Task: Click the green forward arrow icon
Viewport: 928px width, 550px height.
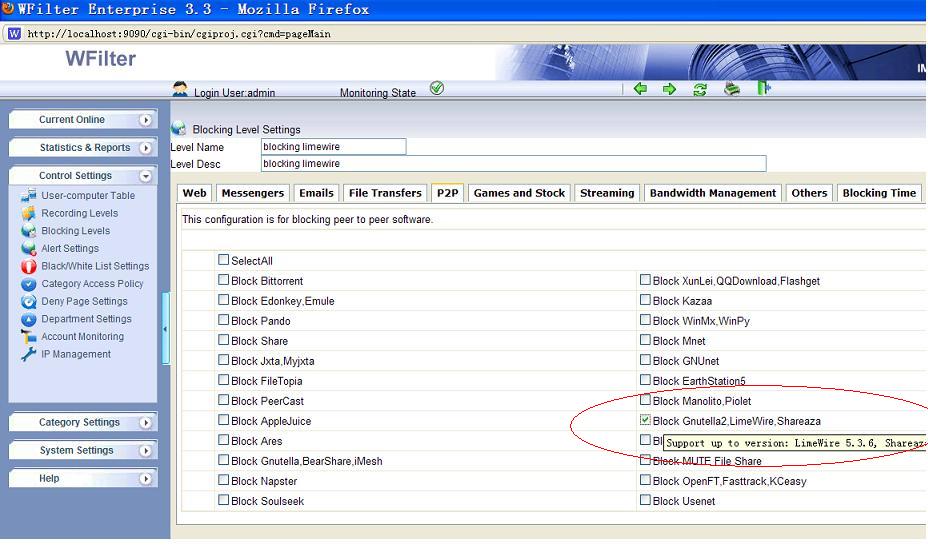Action: 669,89
